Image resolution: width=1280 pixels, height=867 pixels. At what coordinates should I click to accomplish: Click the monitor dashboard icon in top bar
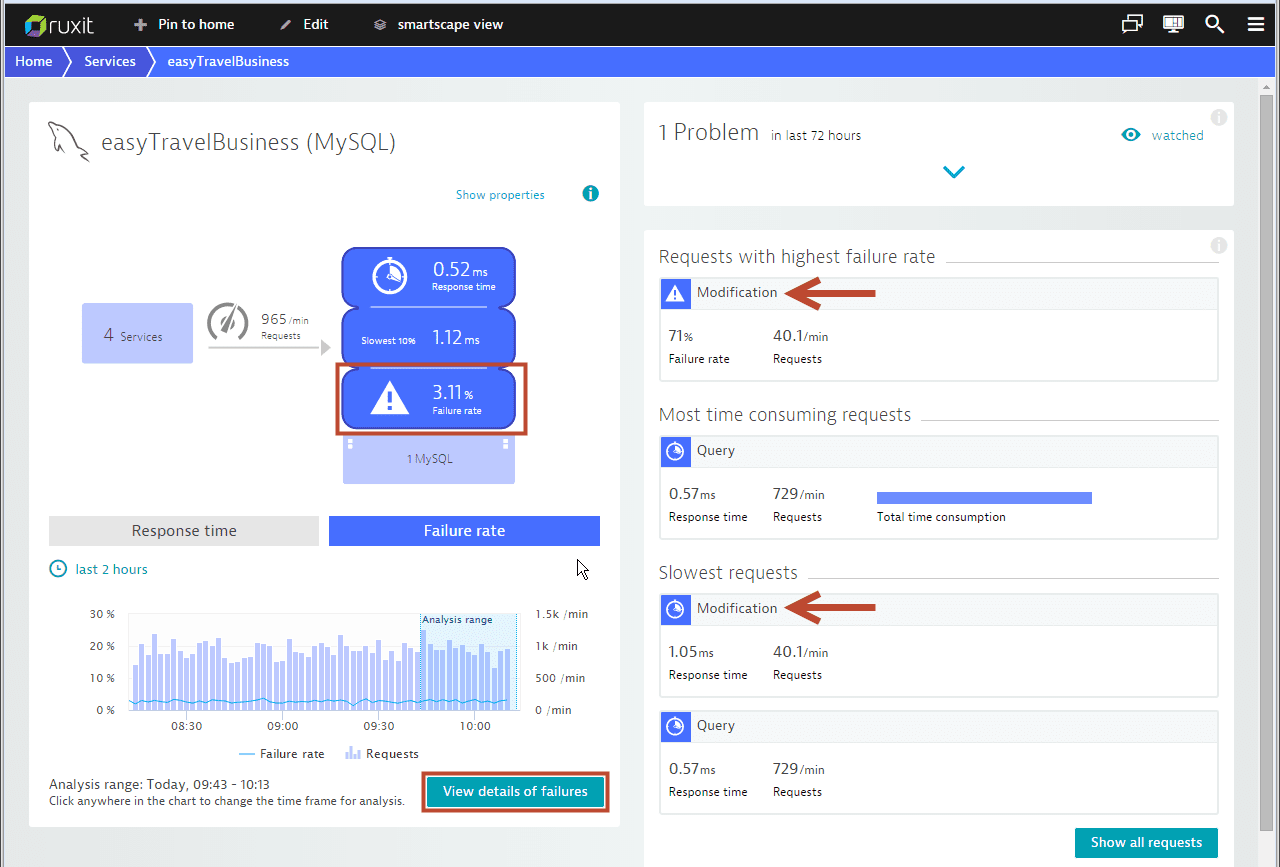coord(1173,24)
